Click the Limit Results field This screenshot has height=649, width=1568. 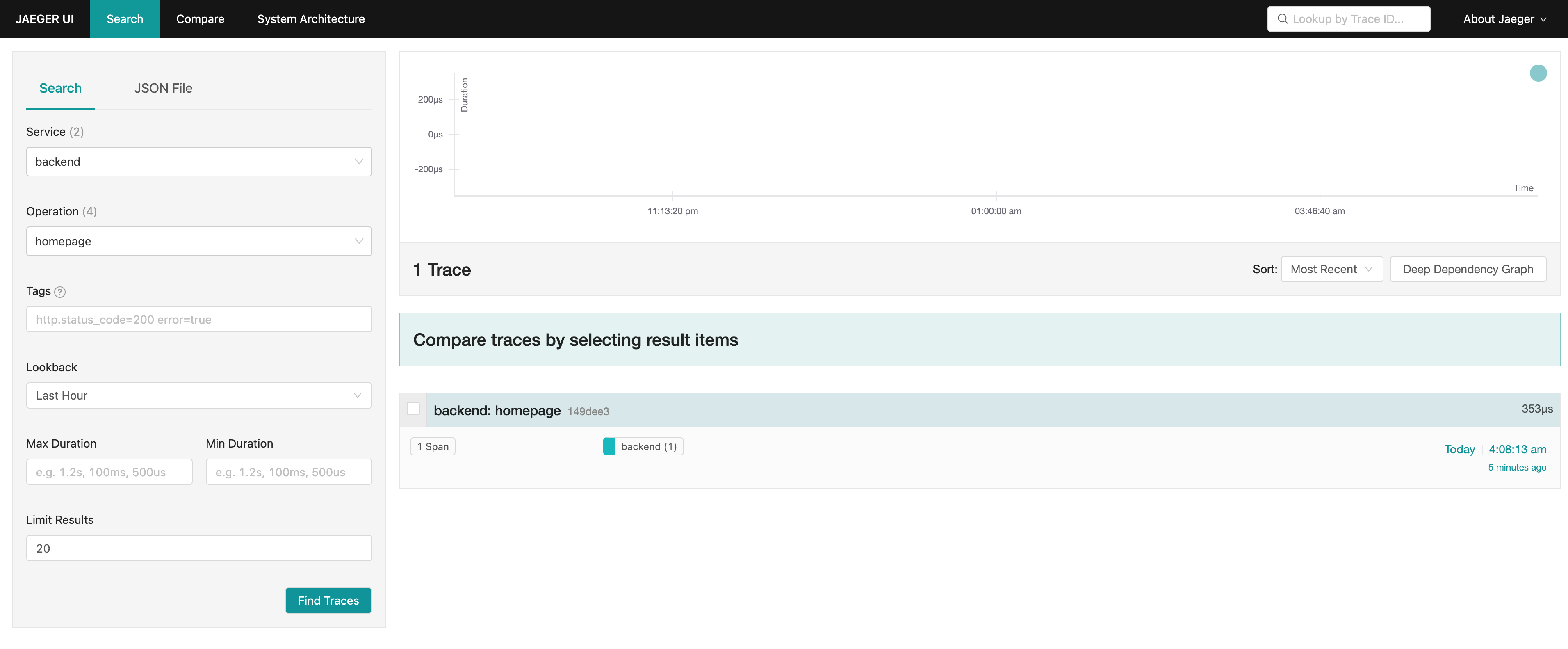(x=198, y=548)
